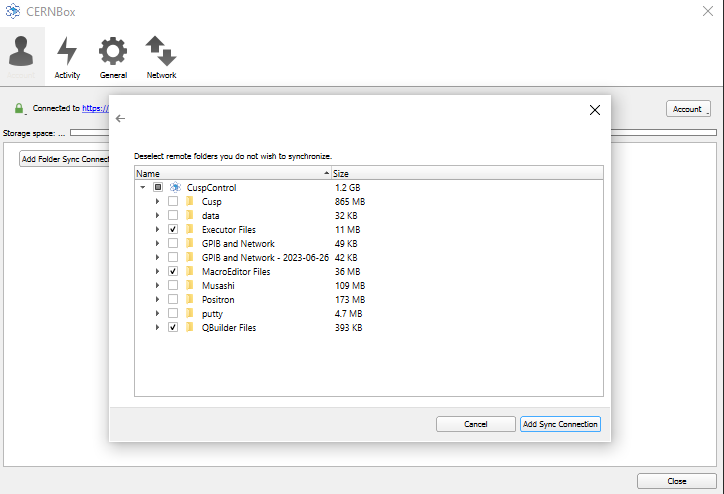Click the Add Sync Connection button
The image size is (724, 494).
(x=560, y=424)
